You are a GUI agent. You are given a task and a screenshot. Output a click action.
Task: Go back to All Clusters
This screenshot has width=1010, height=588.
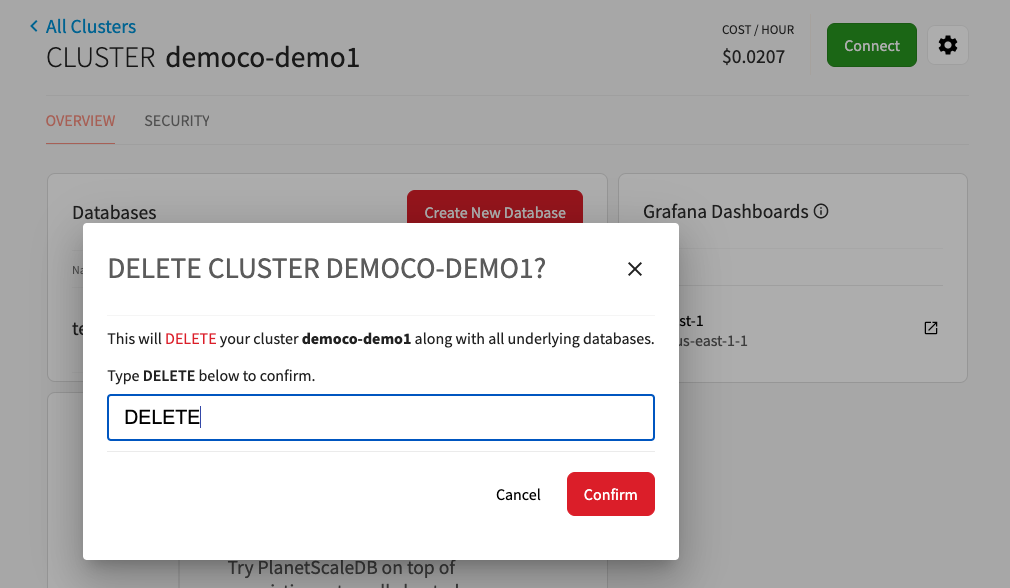83,26
